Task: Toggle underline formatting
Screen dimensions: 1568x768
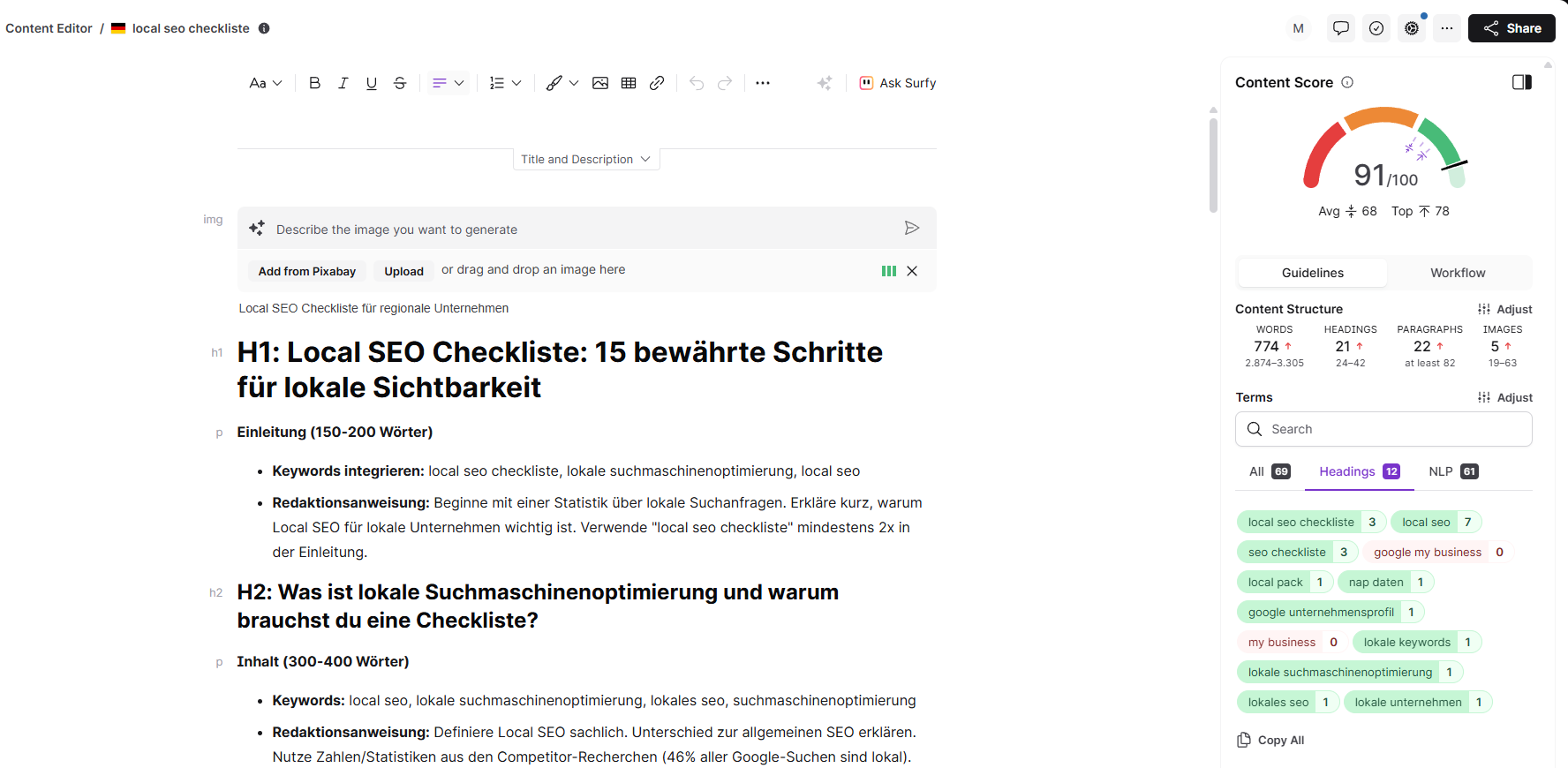Action: [372, 83]
